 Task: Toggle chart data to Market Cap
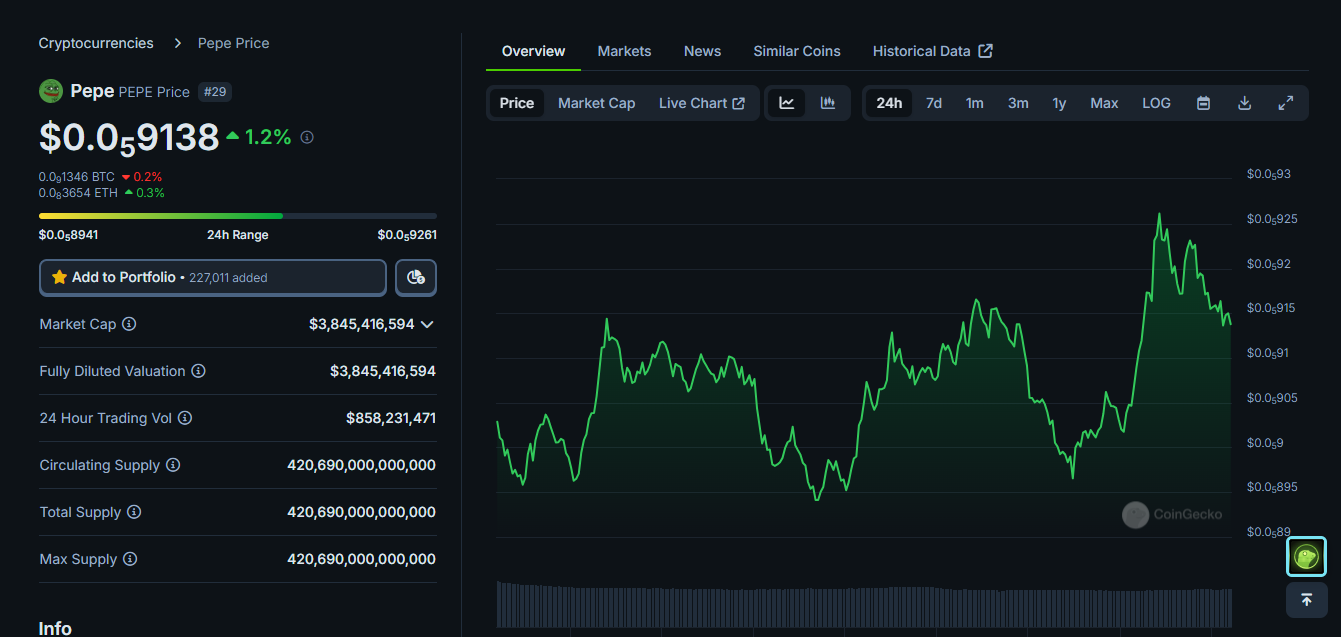click(596, 103)
